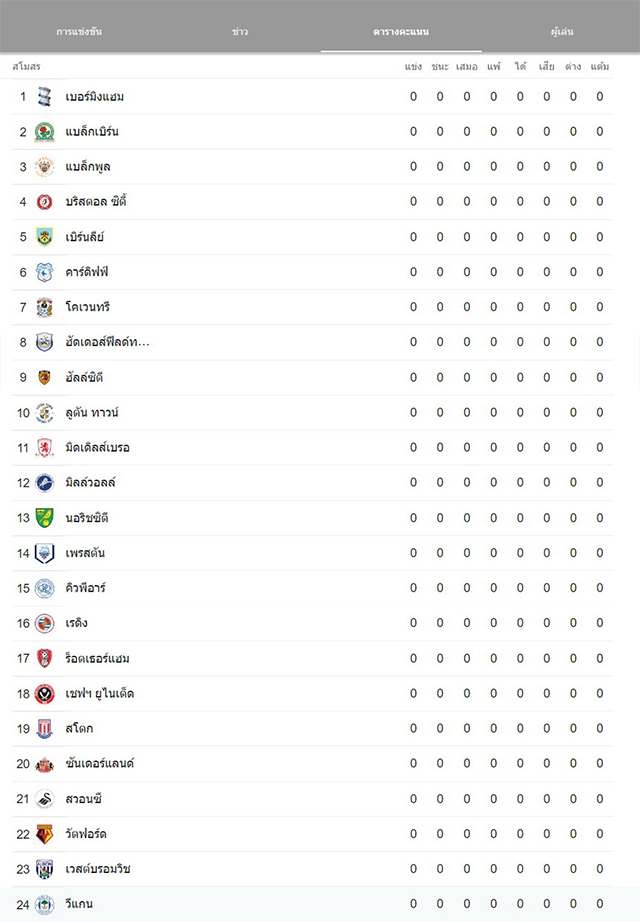This screenshot has width=640, height=923.
Task: Click the Blackburn Rovers crest icon
Action: pos(44,132)
